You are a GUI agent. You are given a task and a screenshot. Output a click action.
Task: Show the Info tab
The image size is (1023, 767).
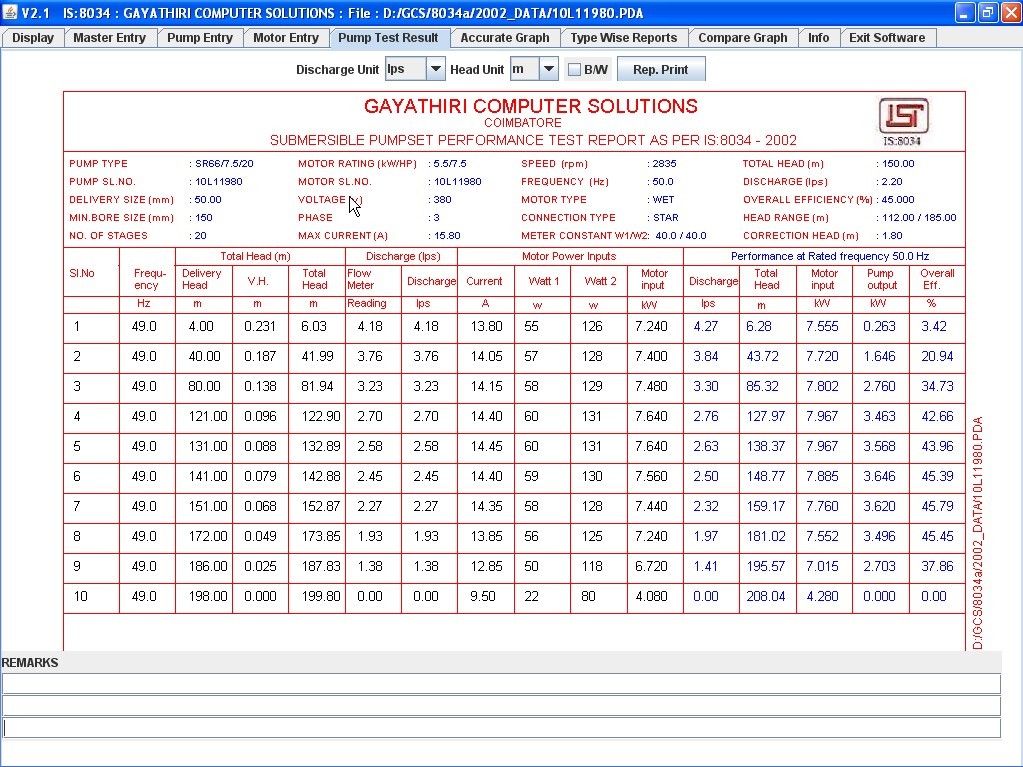pyautogui.click(x=818, y=38)
